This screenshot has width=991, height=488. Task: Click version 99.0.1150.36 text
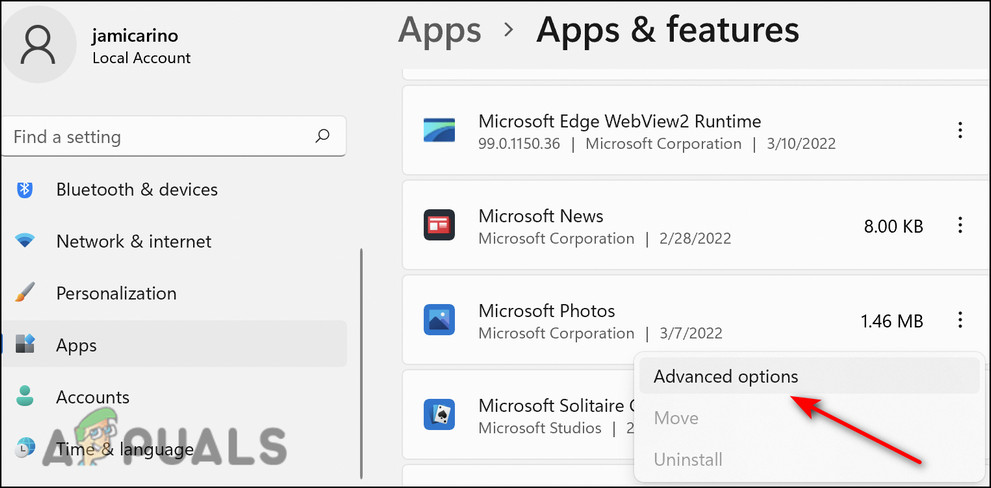(x=520, y=144)
